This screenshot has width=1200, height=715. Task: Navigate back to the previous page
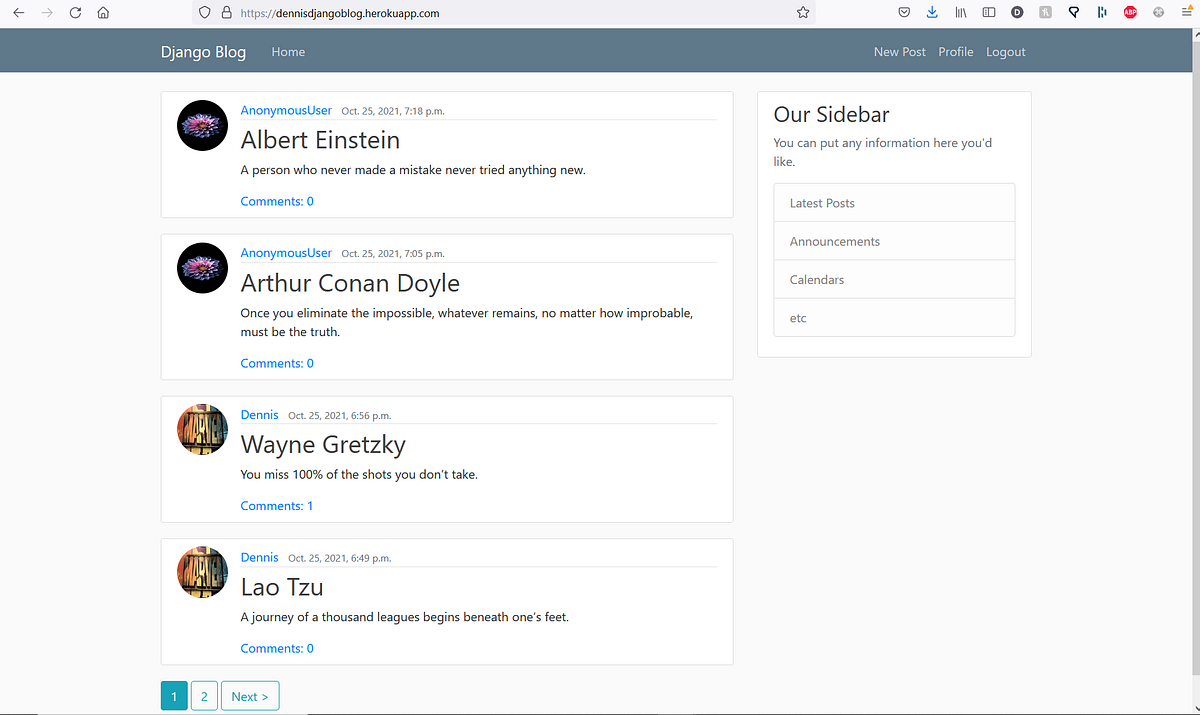(19, 12)
